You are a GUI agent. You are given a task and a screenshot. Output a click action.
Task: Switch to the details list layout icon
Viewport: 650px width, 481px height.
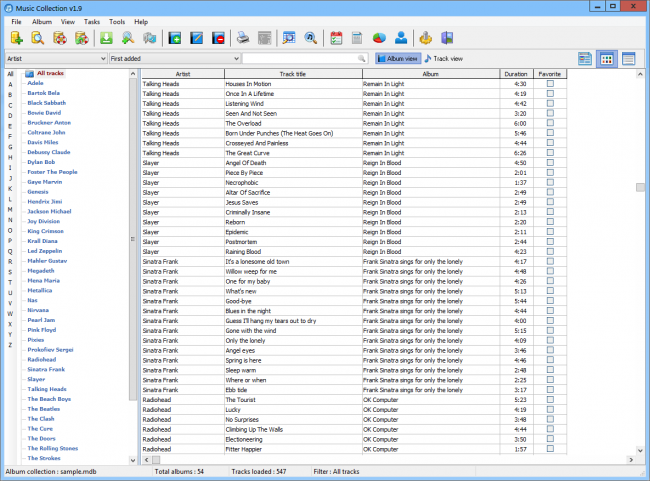(585, 59)
